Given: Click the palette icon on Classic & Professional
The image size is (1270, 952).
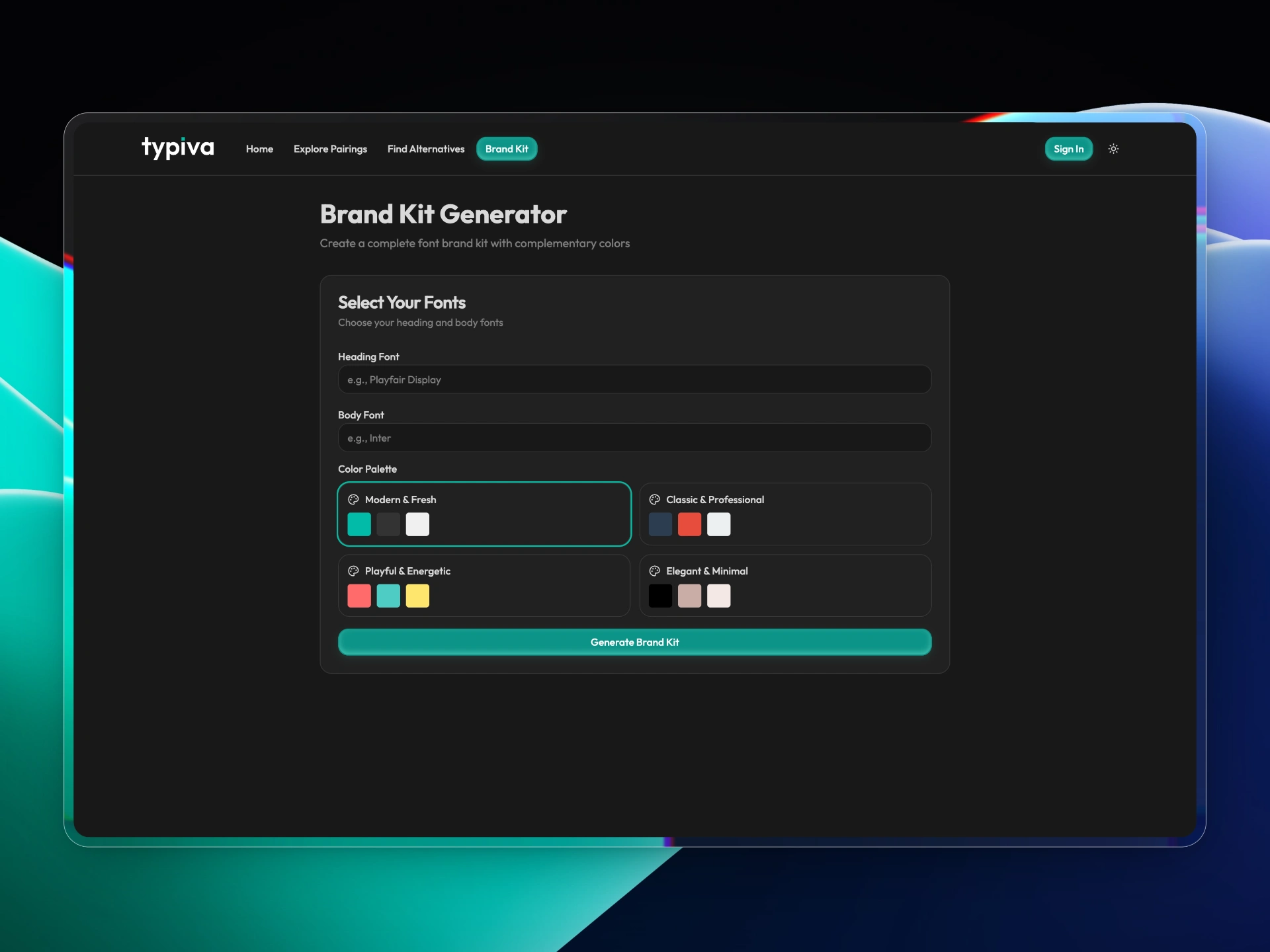Looking at the screenshot, I should (654, 500).
